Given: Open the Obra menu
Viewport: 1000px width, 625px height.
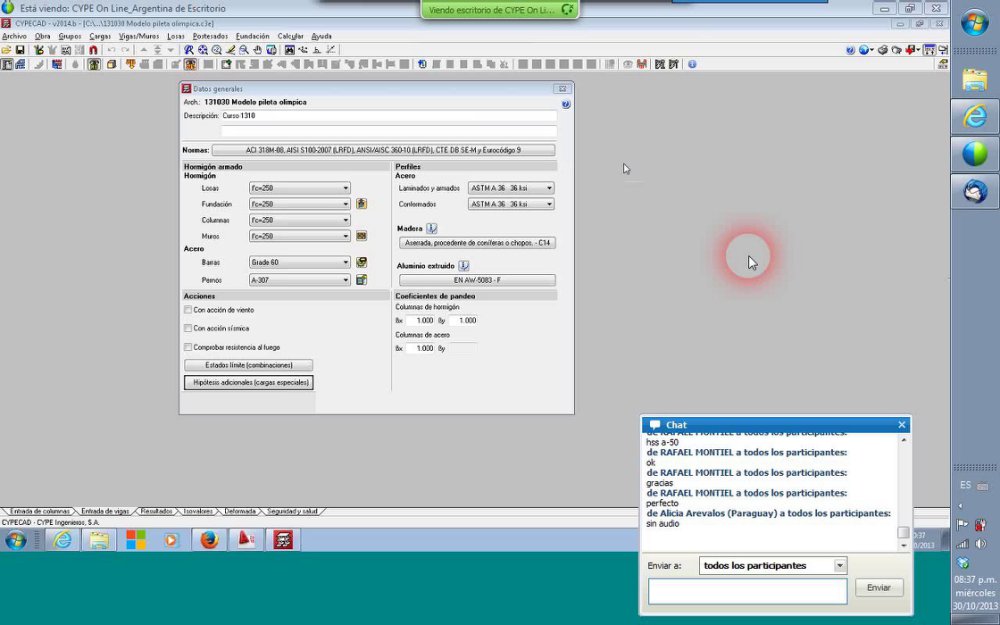Looking at the screenshot, I should coord(43,36).
